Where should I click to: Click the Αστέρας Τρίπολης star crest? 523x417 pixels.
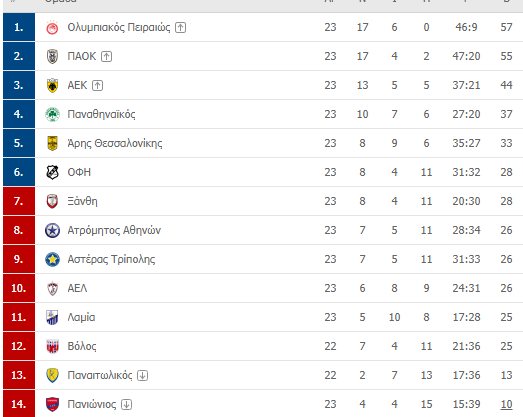pyautogui.click(x=52, y=260)
